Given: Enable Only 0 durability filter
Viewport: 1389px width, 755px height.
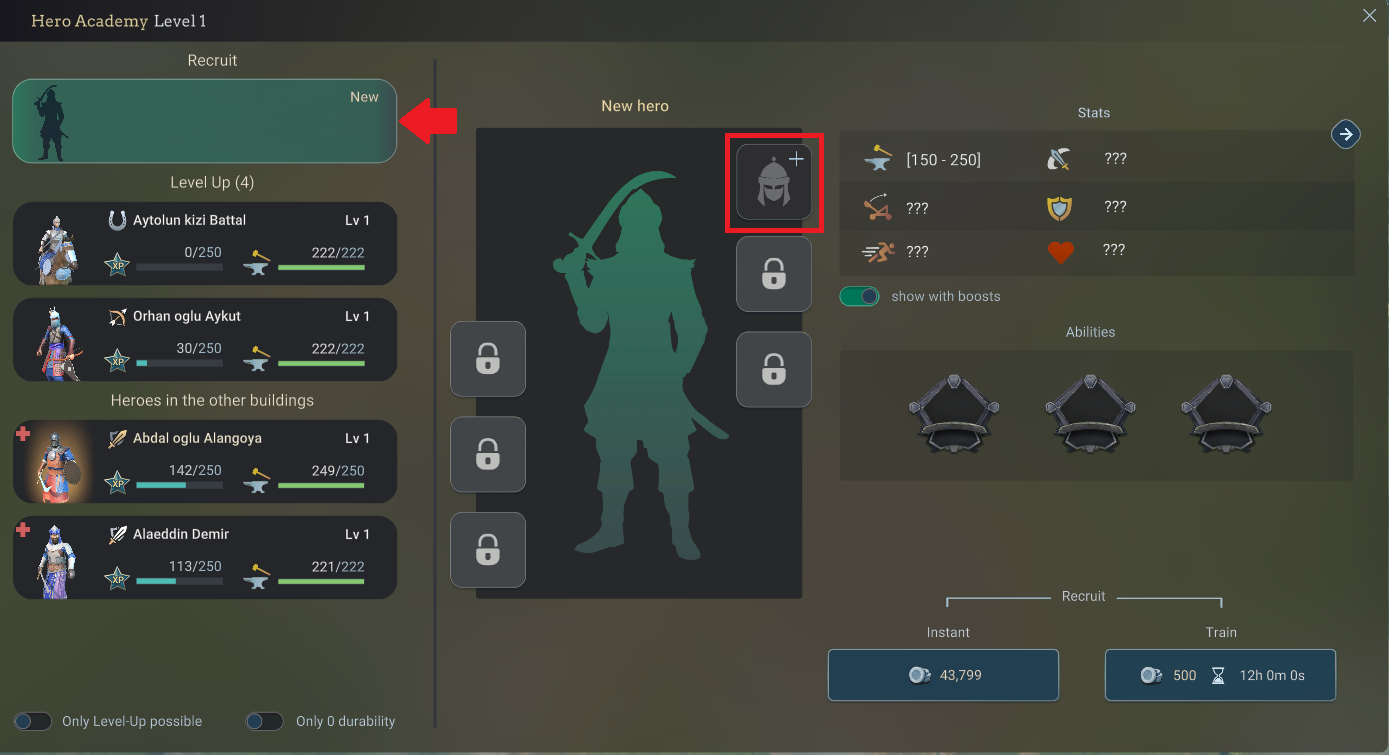Looking at the screenshot, I should click(x=264, y=721).
